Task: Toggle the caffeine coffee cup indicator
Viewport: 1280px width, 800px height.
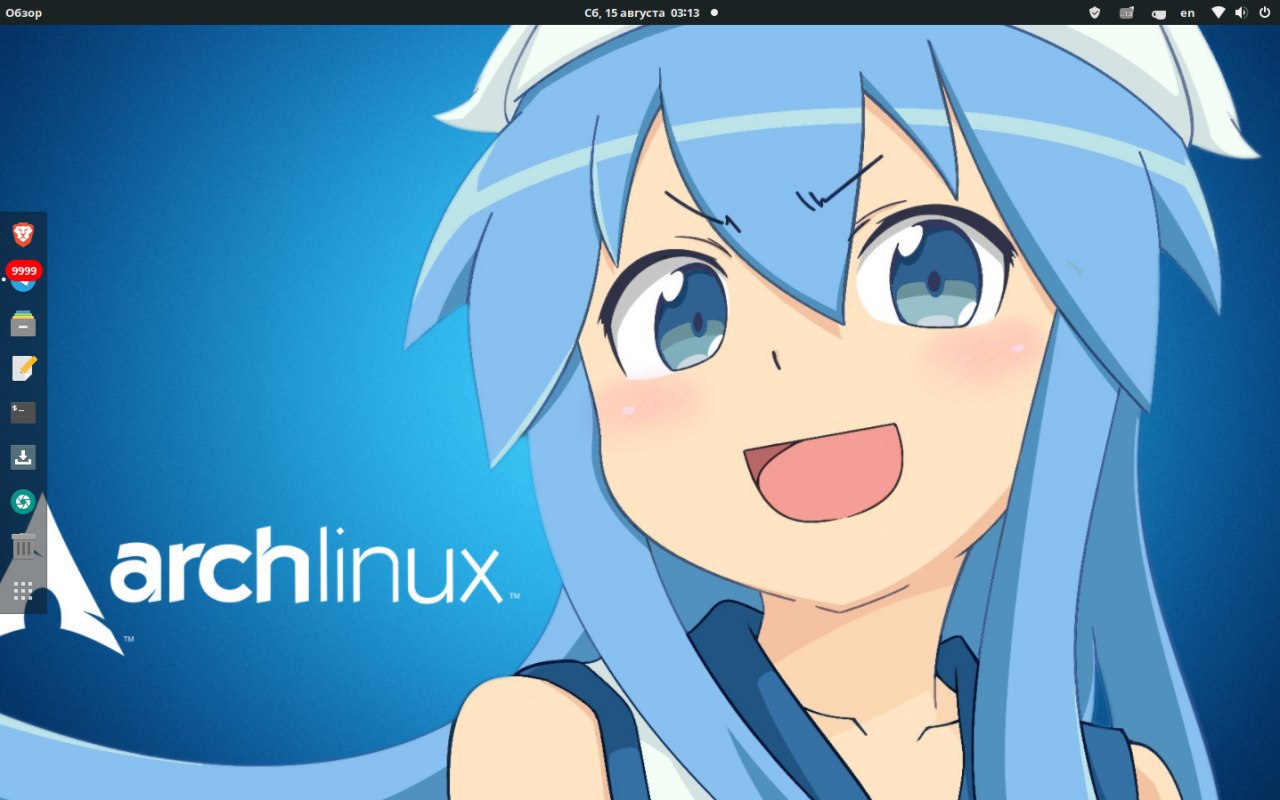Action: point(1158,13)
